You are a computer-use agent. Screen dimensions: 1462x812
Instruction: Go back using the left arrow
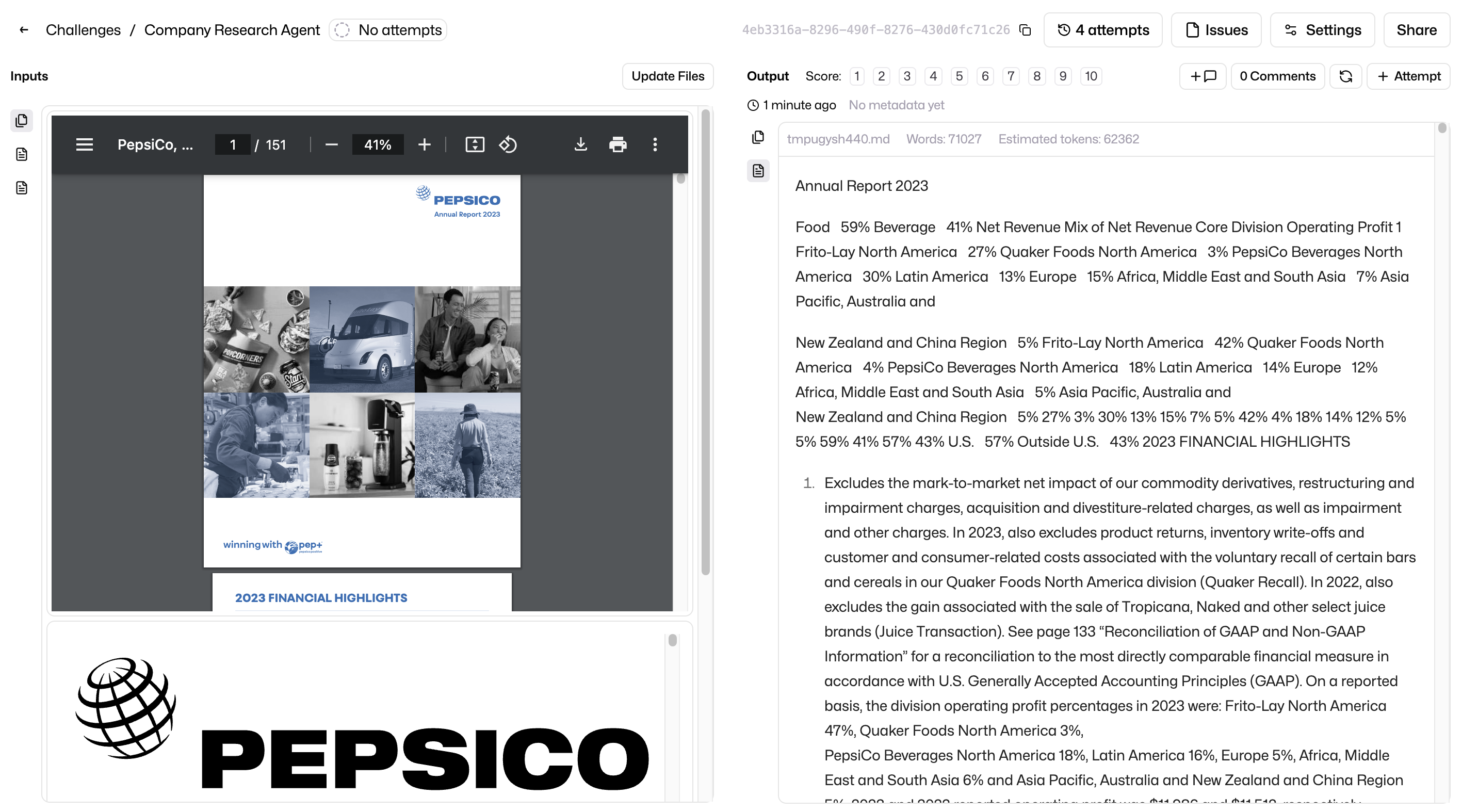tap(23, 29)
